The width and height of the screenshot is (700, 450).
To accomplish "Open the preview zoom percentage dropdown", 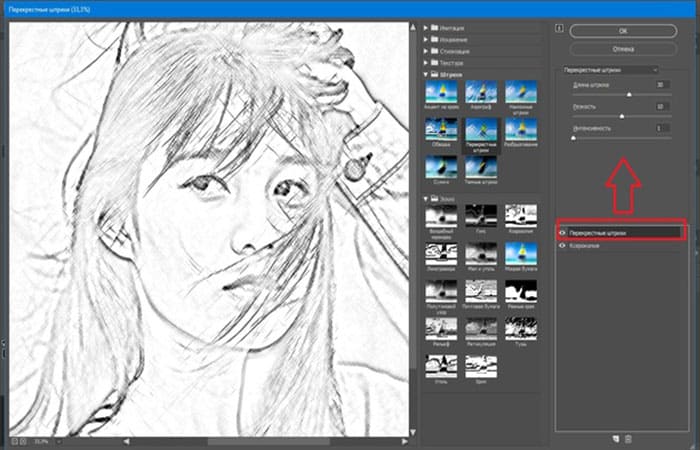I will click(x=58, y=442).
